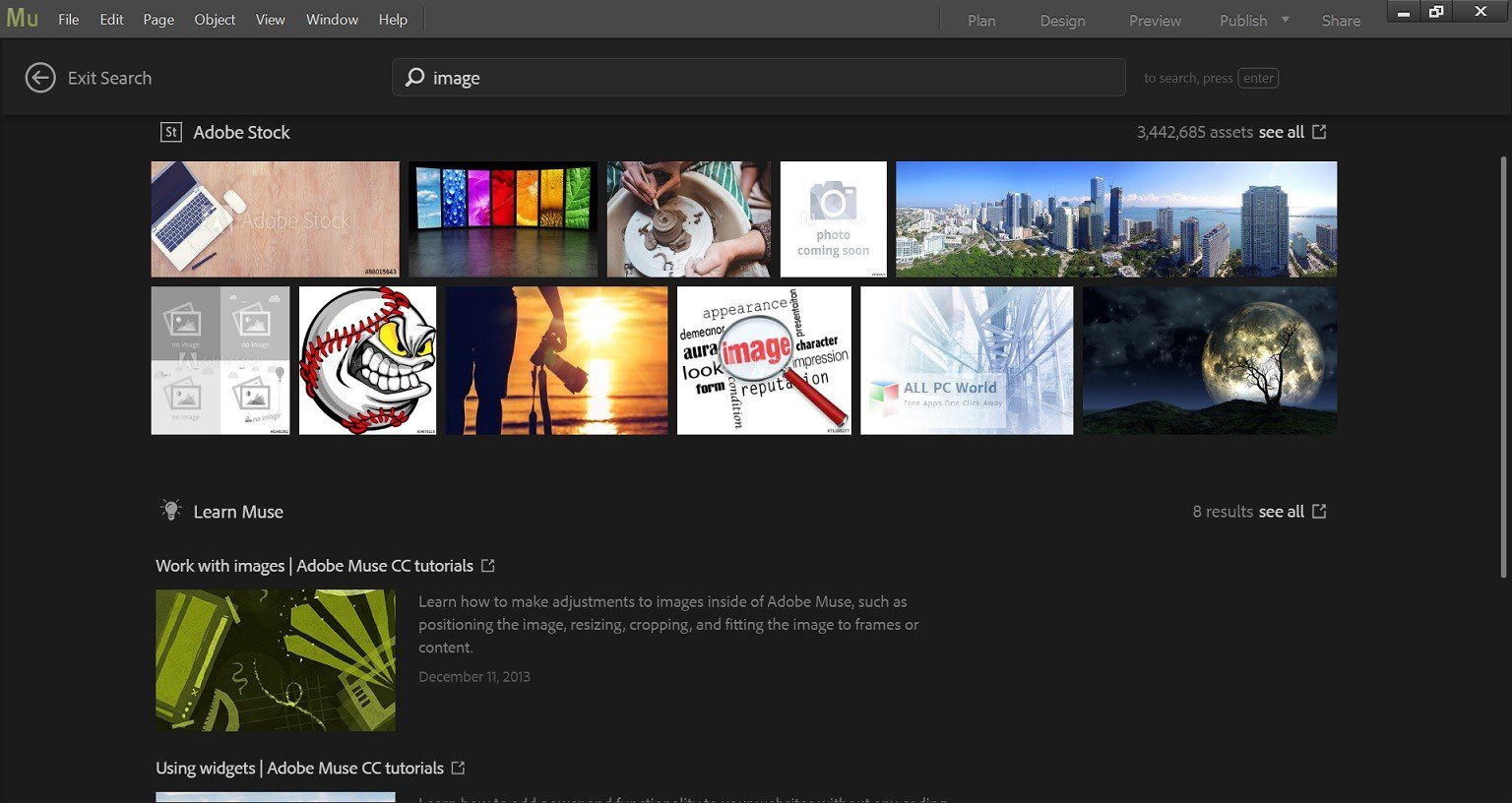Screen dimensions: 1512x803
Task: Click the back arrow beside Exit Search
Action: click(x=40, y=77)
